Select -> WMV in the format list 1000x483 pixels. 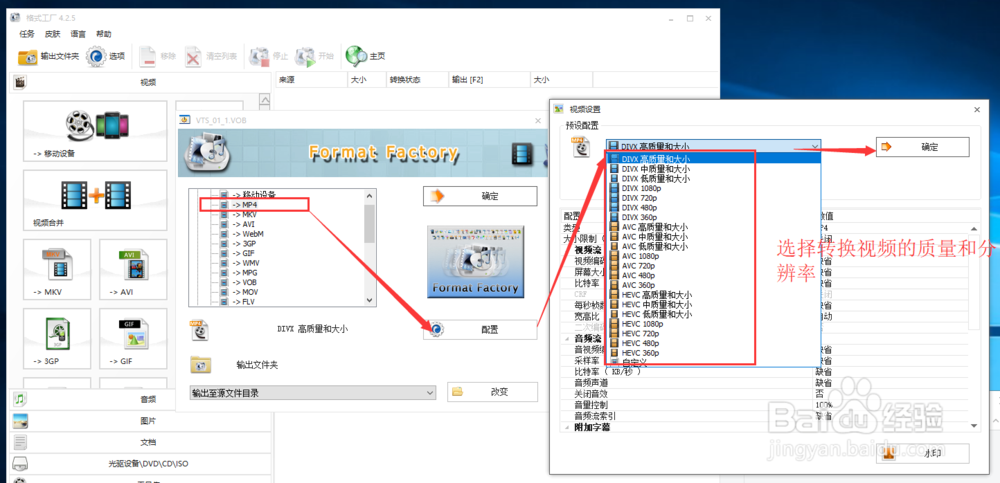click(x=246, y=263)
